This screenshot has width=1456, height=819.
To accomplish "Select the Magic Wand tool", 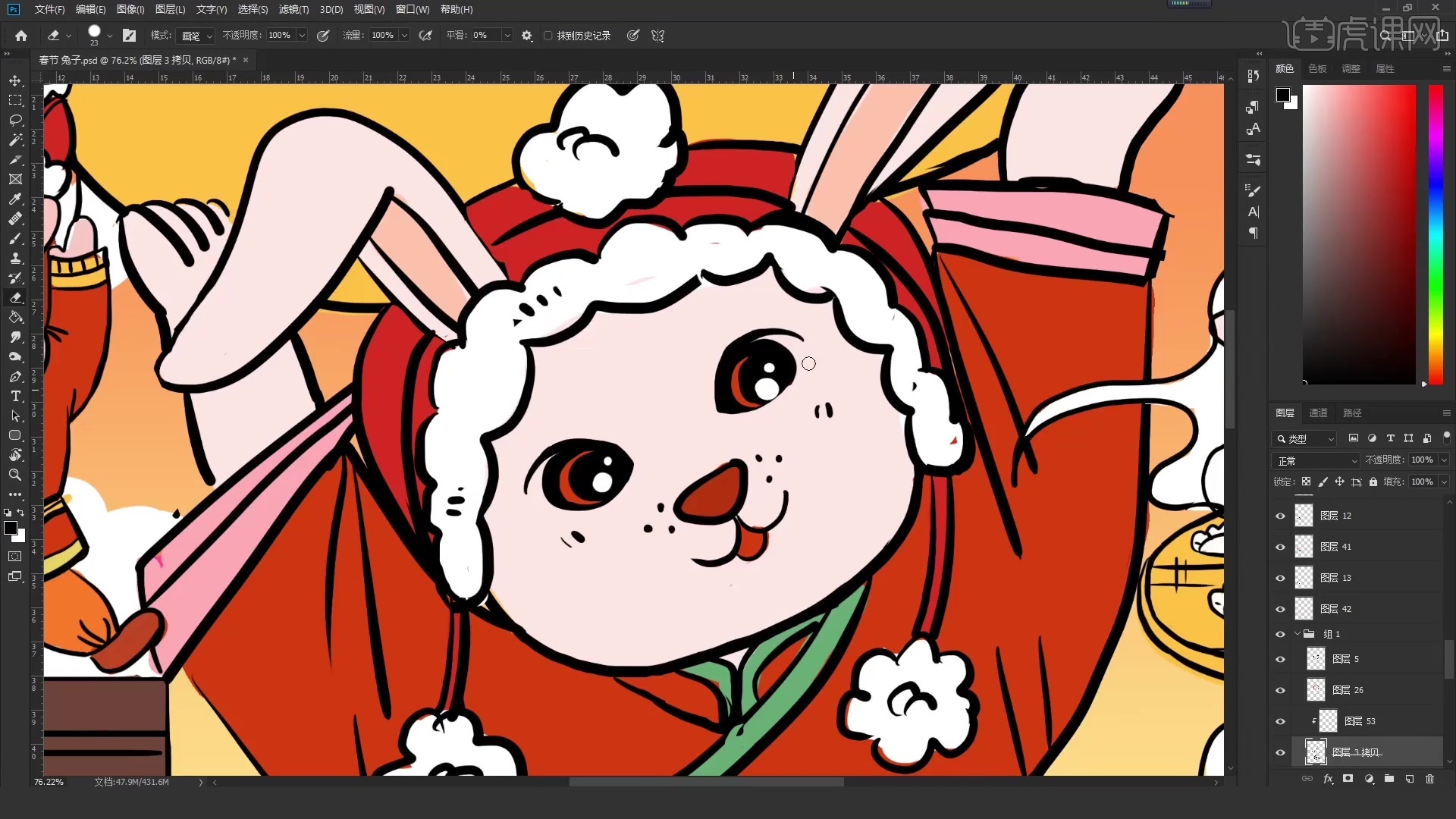I will pyautogui.click(x=15, y=140).
